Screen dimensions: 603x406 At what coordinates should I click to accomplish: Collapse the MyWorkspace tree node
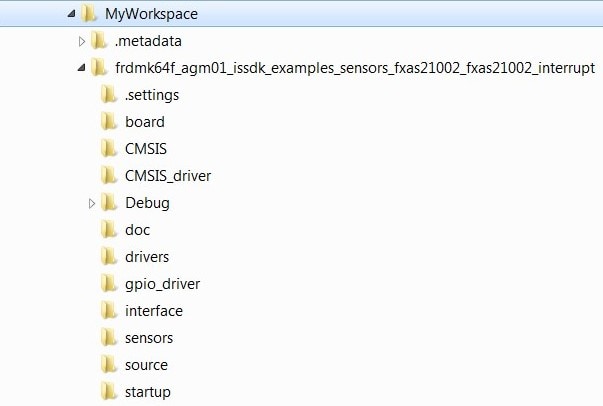pos(70,14)
